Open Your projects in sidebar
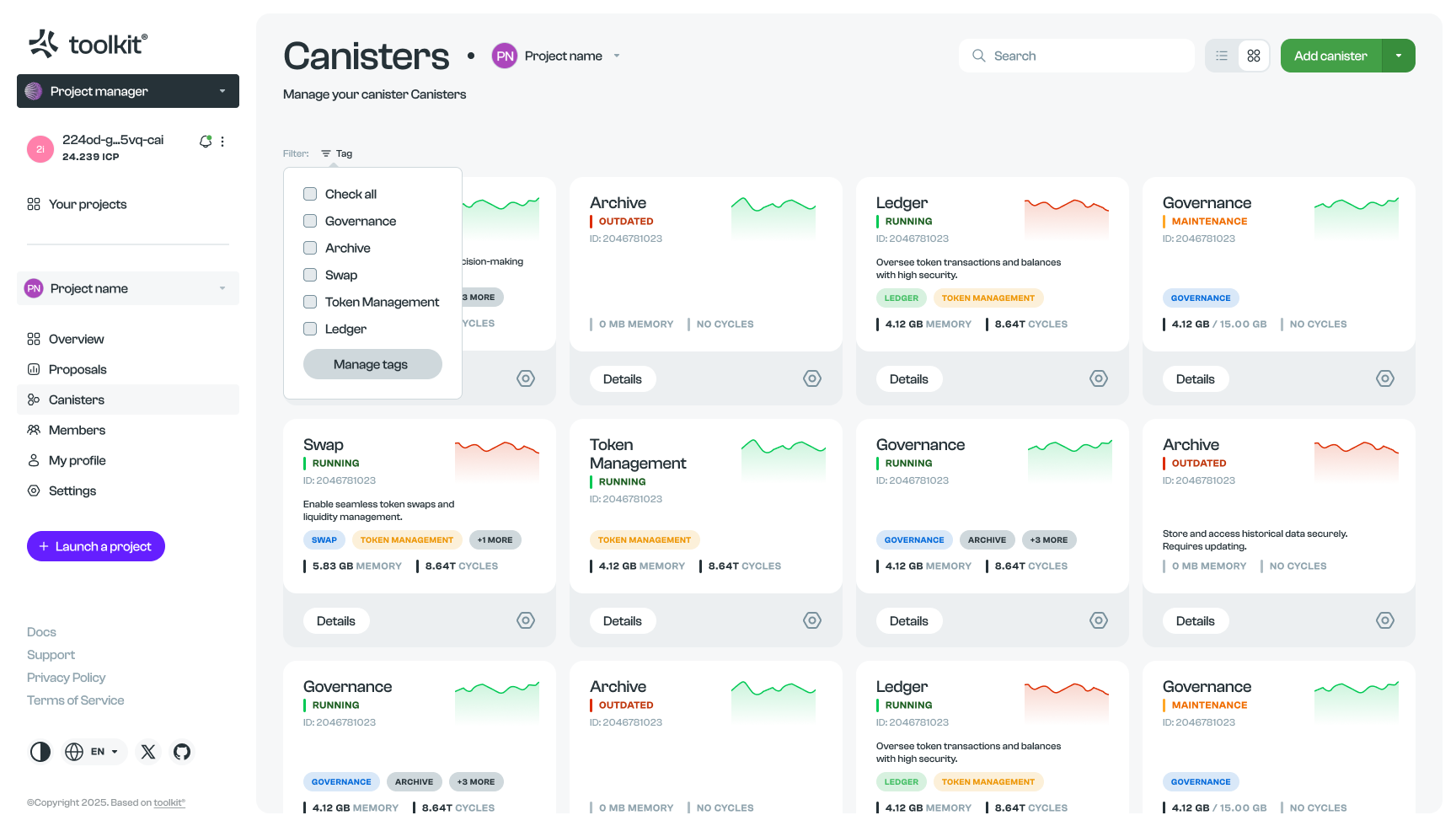 click(128, 204)
